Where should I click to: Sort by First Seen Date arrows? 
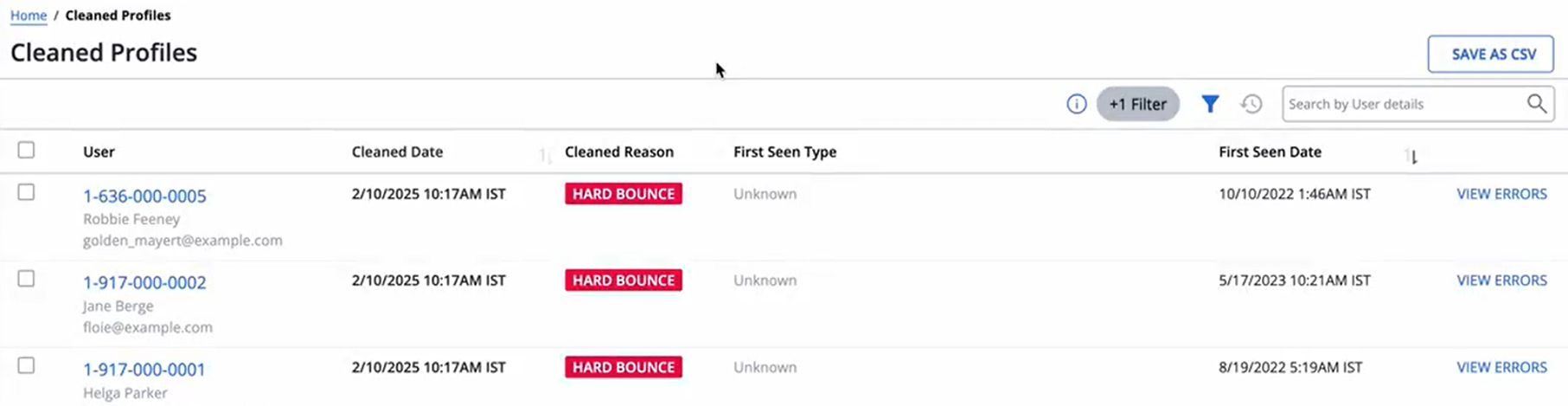coord(1411,156)
